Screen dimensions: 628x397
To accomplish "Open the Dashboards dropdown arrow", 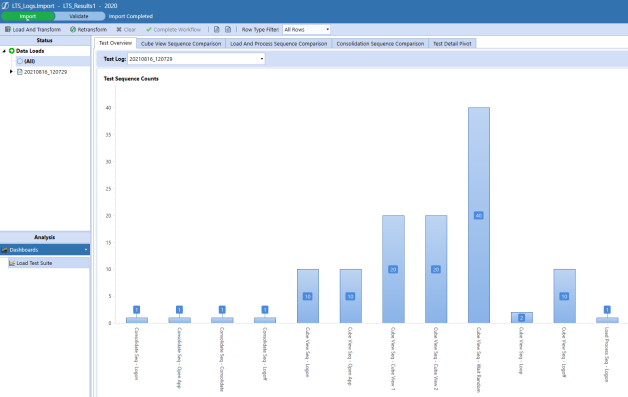I will 86,250.
